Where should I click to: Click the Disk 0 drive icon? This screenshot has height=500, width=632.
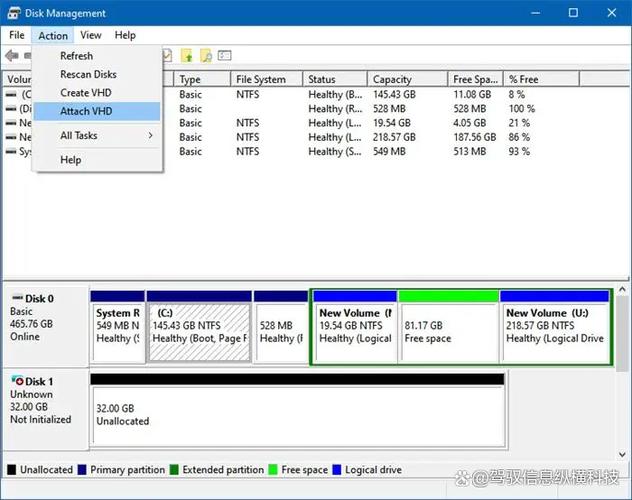pyautogui.click(x=17, y=298)
